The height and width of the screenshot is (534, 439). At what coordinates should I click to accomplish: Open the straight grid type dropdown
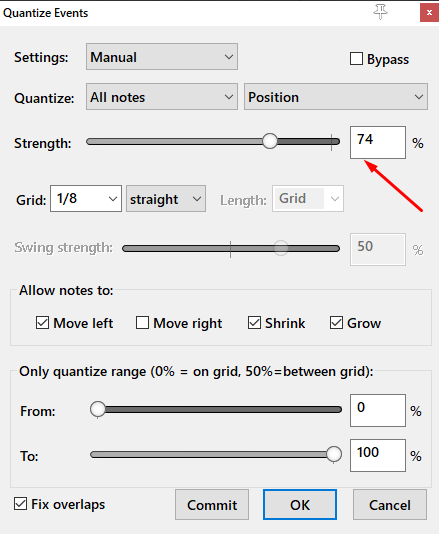tap(166, 199)
